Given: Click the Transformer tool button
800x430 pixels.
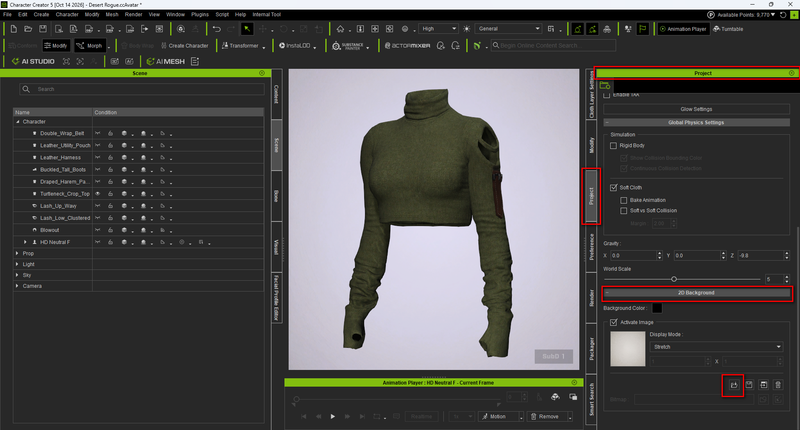Looking at the screenshot, I should tap(240, 46).
